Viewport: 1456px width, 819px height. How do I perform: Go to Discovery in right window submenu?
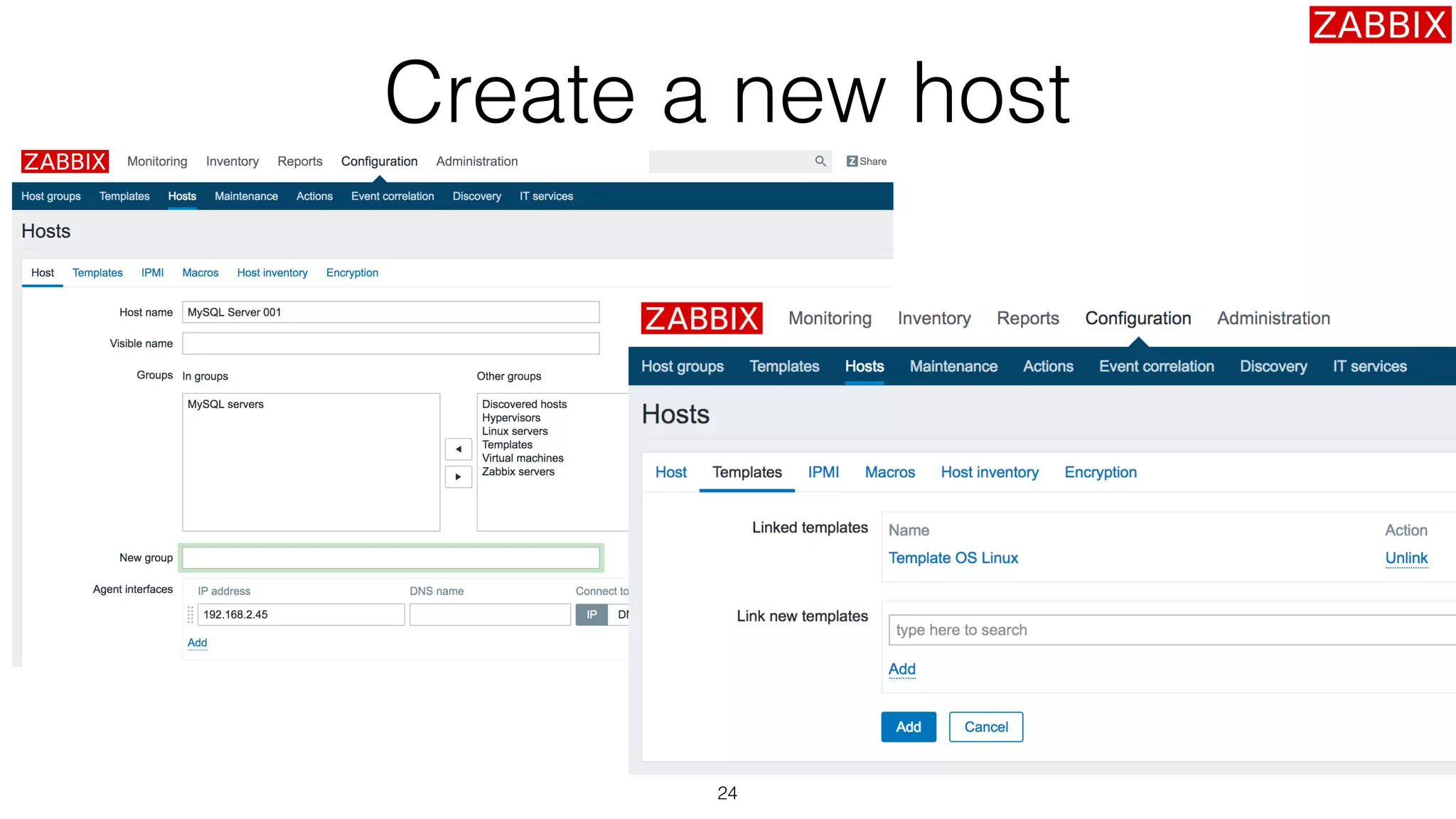1274,366
